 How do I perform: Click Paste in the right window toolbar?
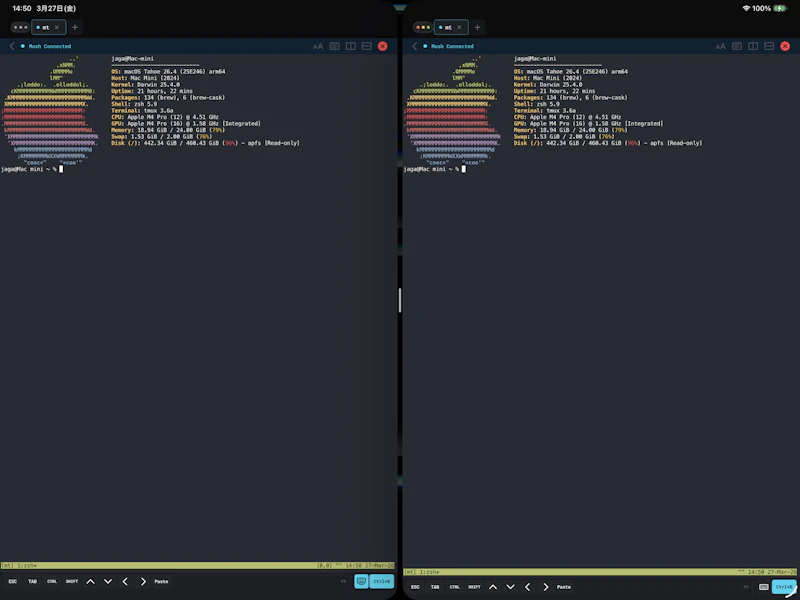click(x=564, y=587)
